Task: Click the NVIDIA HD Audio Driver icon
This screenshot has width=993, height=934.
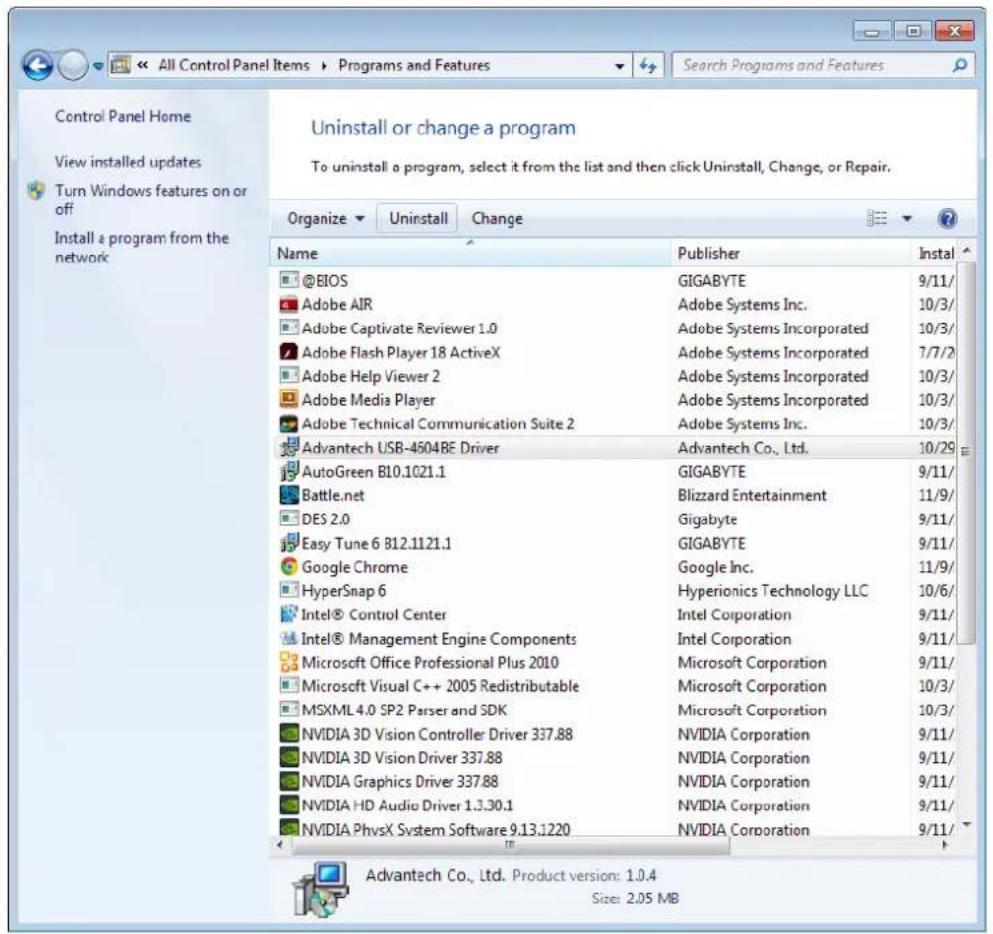Action: [x=289, y=805]
